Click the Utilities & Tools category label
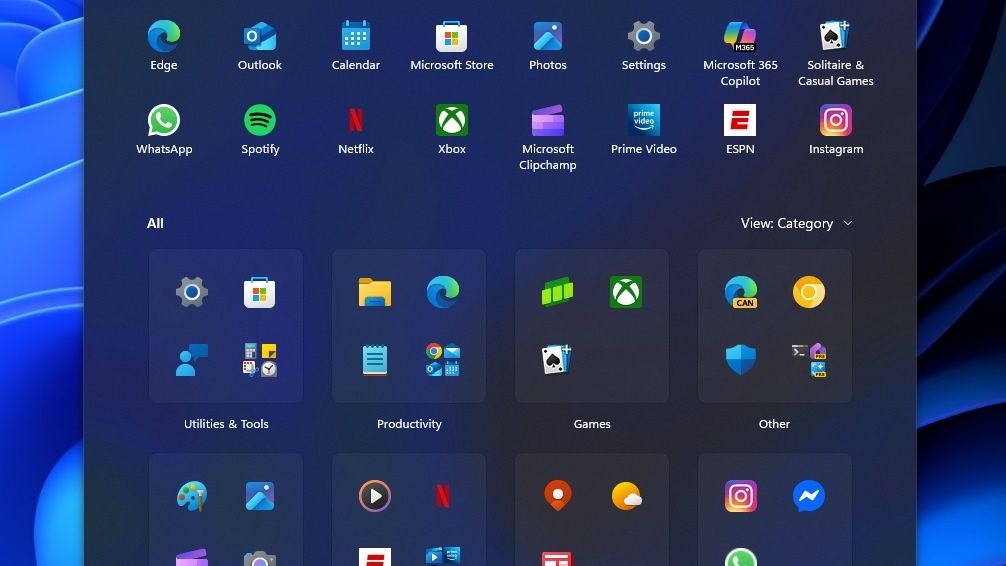This screenshot has width=1006, height=566. click(226, 424)
